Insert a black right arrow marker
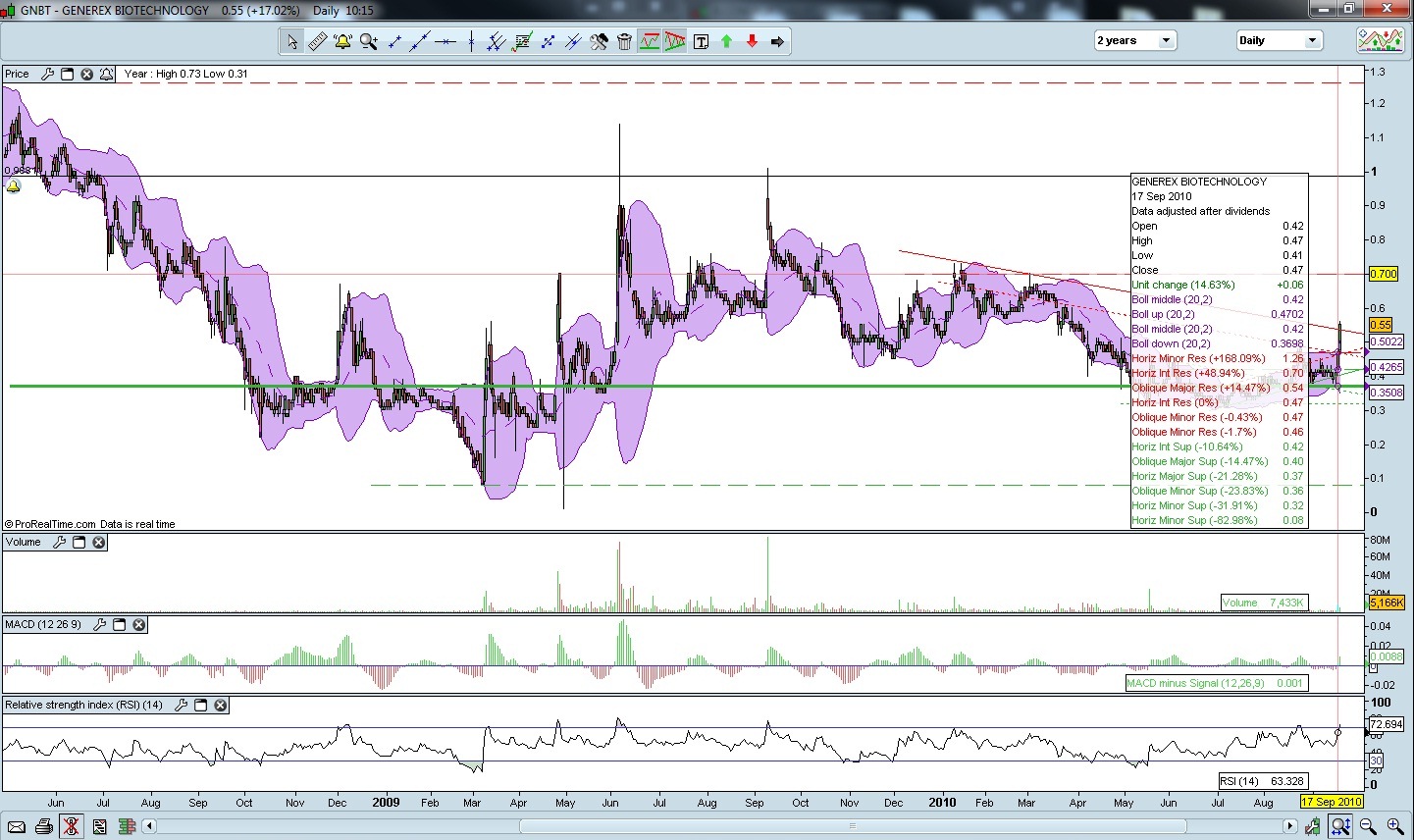1414x840 pixels. 777,41
